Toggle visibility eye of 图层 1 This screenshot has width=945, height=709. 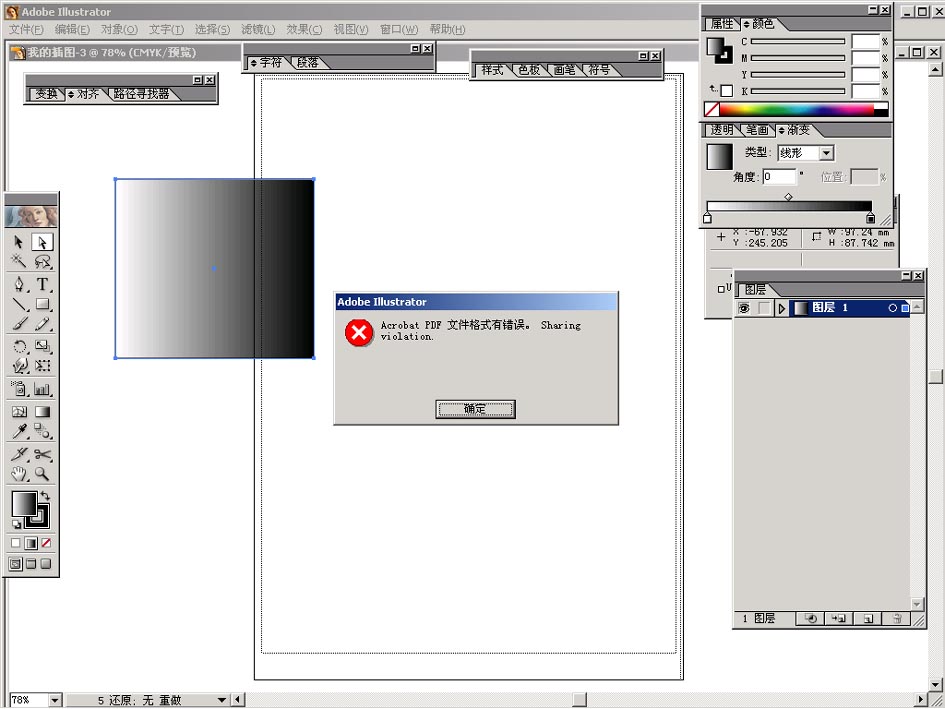click(744, 308)
